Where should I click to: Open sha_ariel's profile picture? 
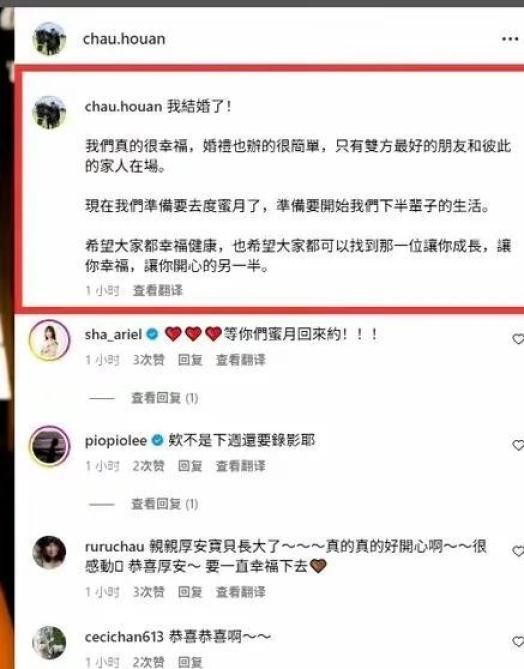pyautogui.click(x=49, y=340)
